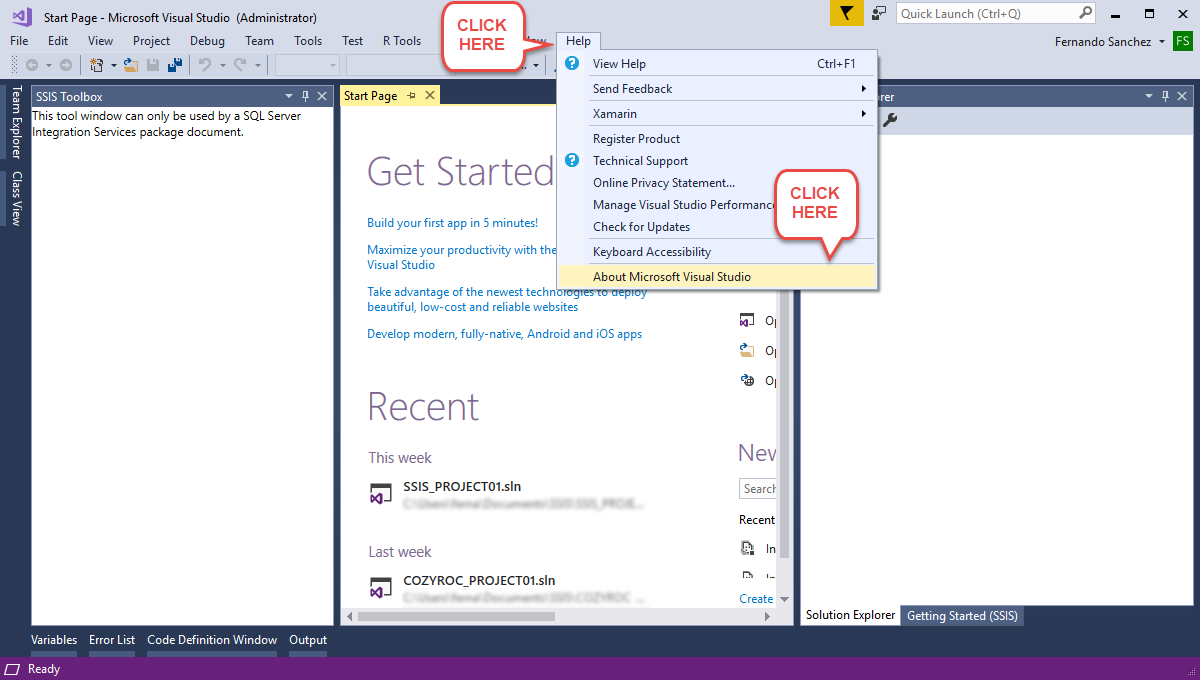Viewport: 1200px width, 680px height.
Task: Click the Save All toolbar icon
Action: click(x=175, y=65)
